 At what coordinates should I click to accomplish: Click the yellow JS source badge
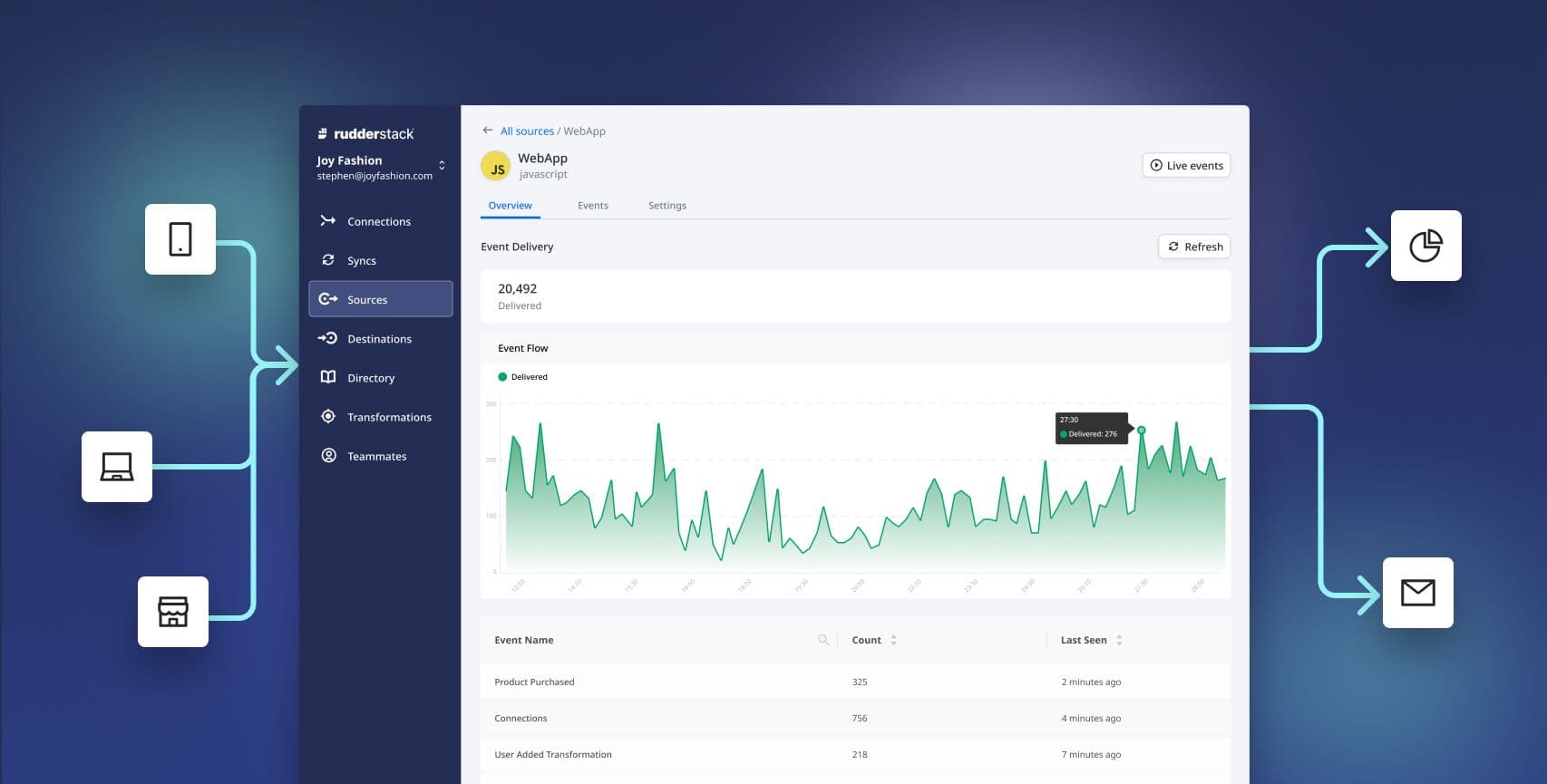click(x=496, y=167)
